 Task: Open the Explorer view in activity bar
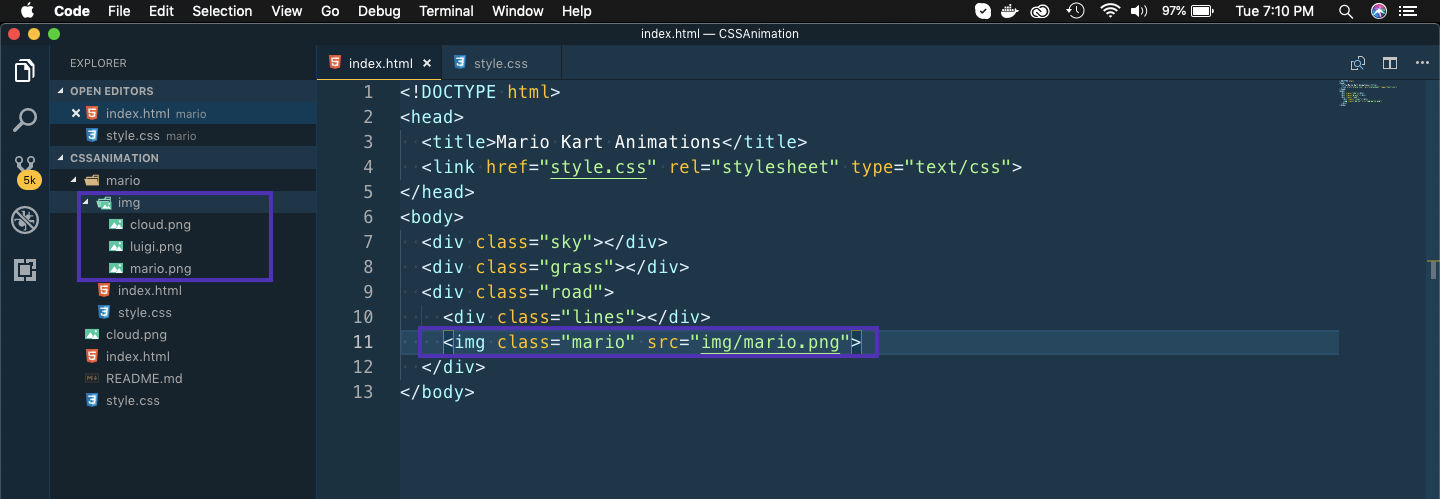[x=25, y=72]
